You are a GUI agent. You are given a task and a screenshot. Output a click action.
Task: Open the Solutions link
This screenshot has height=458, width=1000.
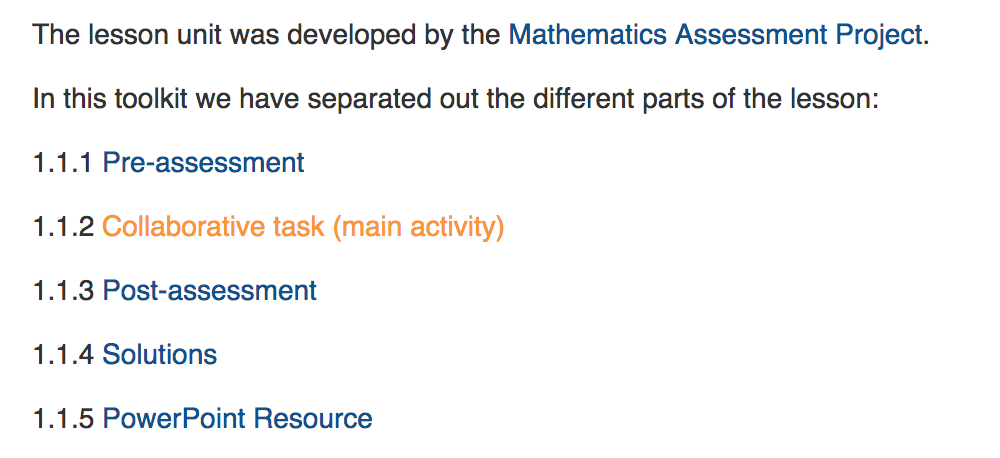coord(159,355)
